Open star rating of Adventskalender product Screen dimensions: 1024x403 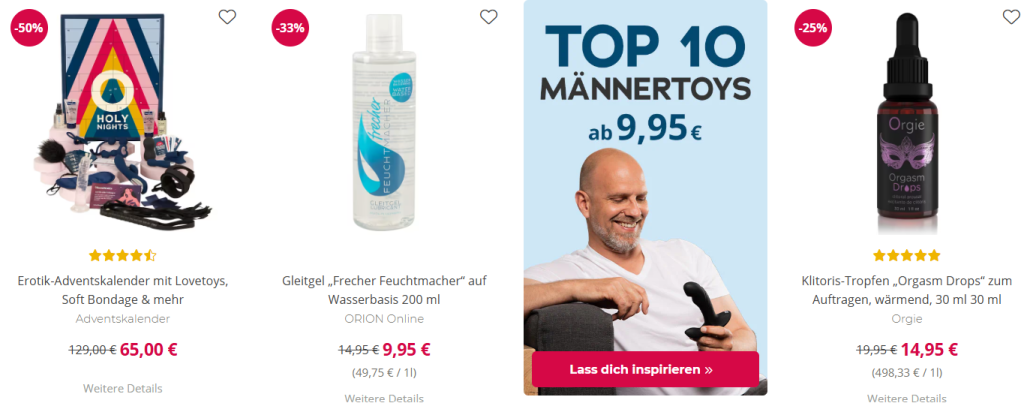pos(123,255)
